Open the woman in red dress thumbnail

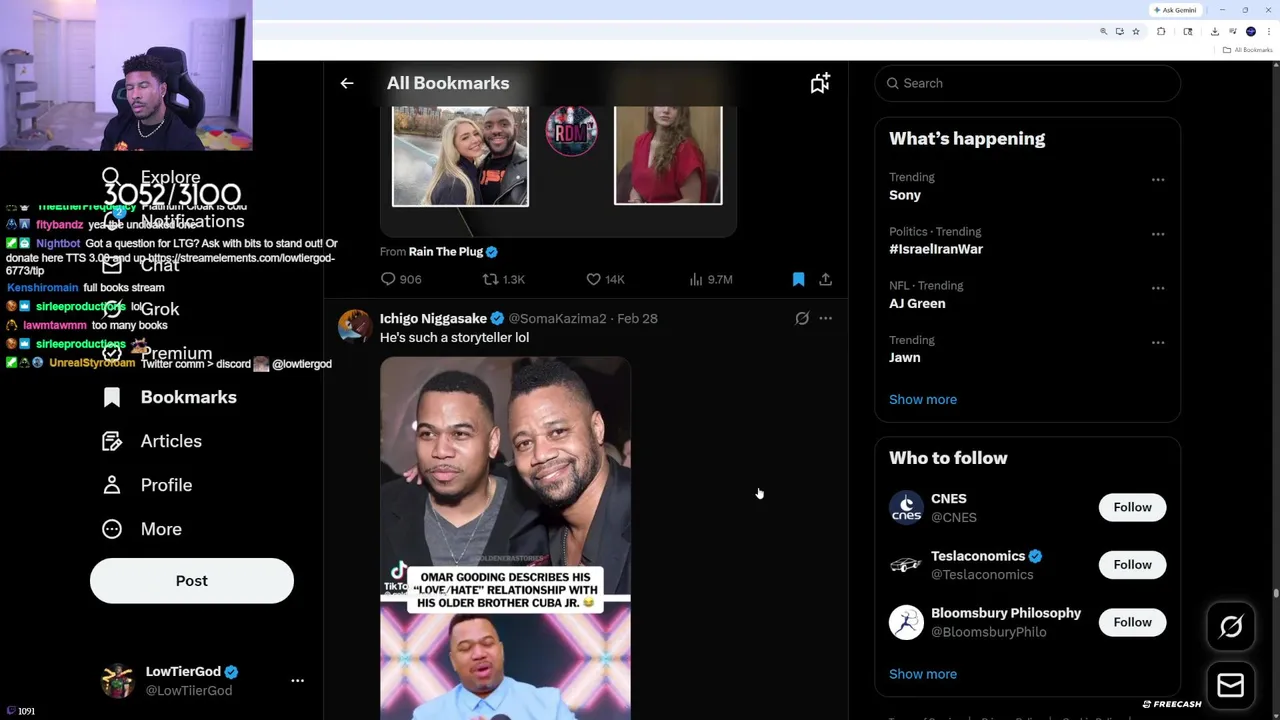coord(668,155)
